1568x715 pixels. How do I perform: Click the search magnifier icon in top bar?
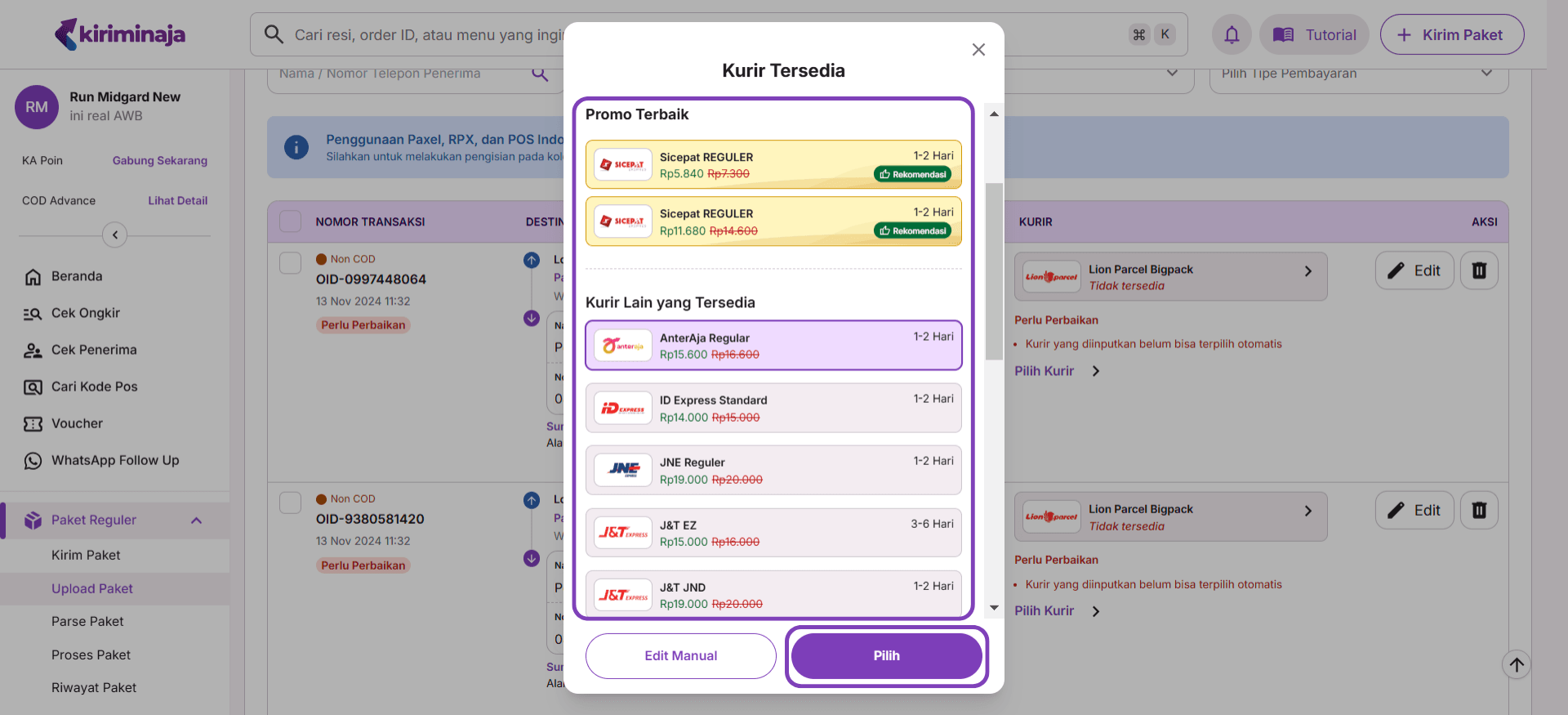click(x=274, y=34)
